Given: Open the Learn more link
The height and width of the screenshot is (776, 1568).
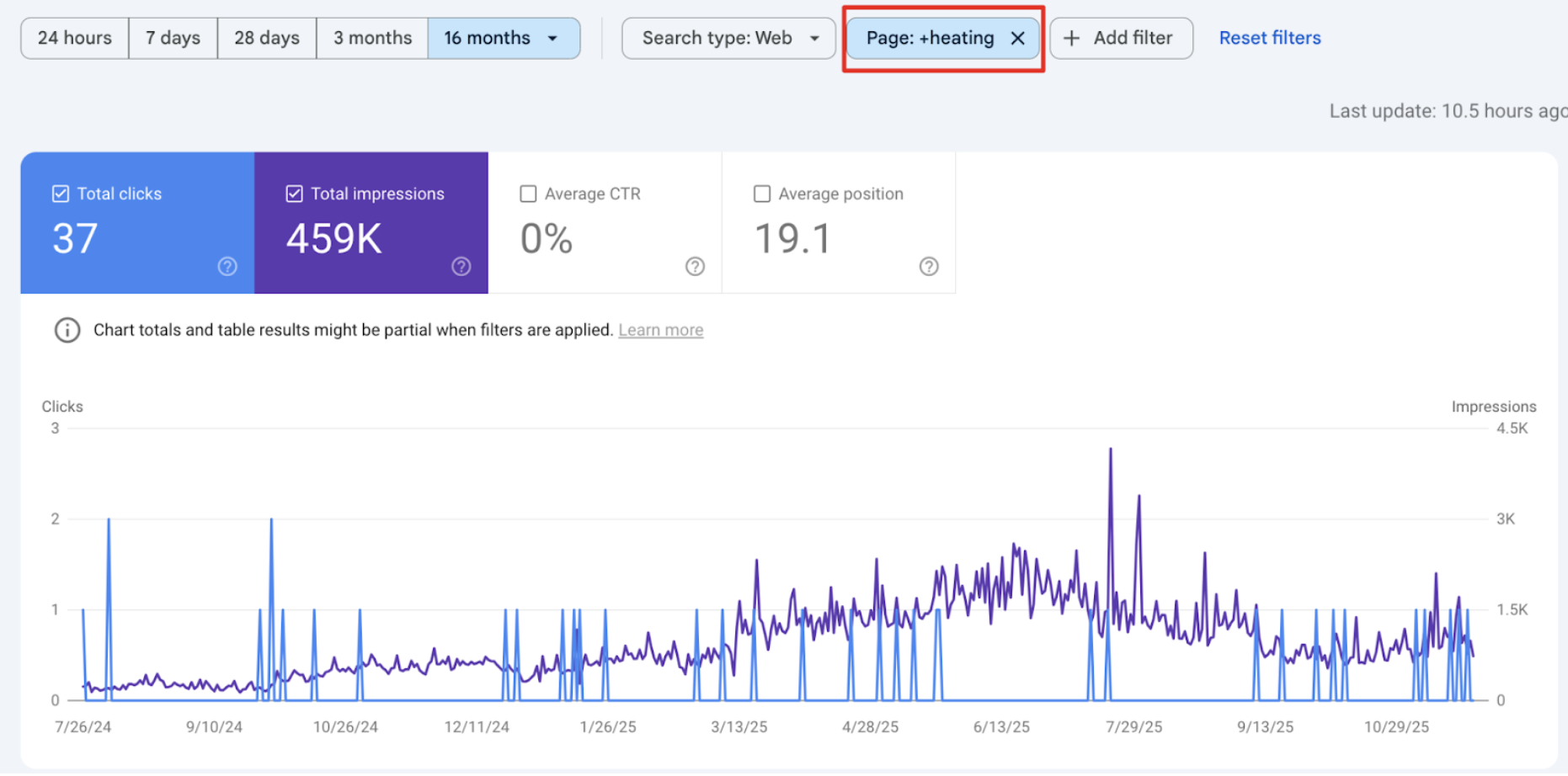Looking at the screenshot, I should click(660, 331).
